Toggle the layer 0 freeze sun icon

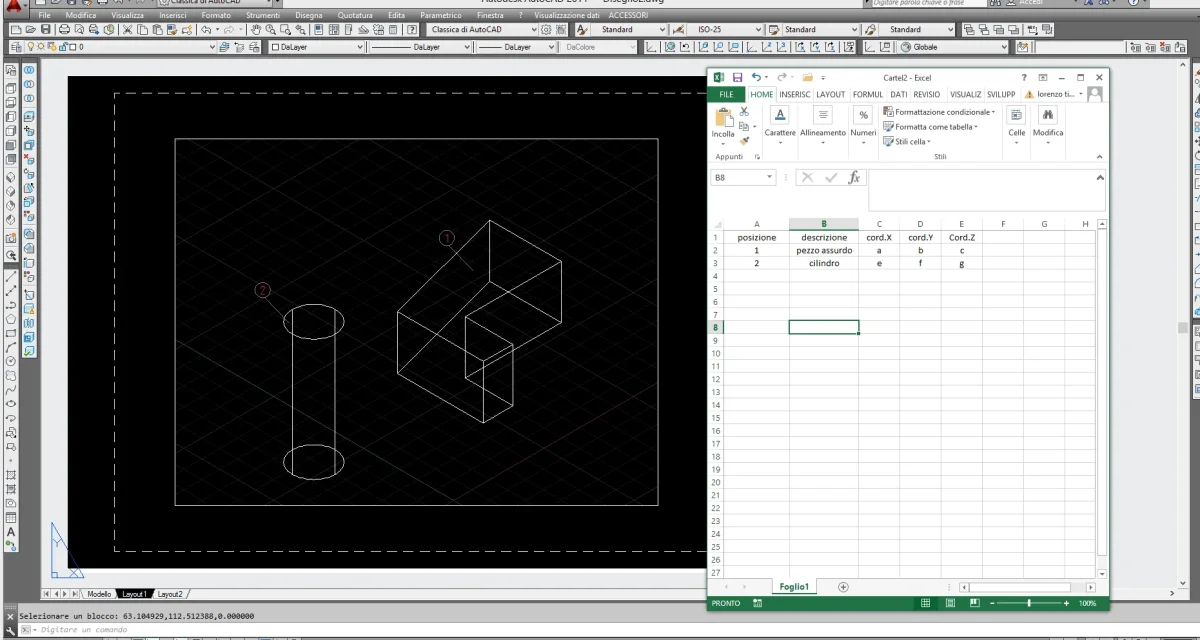41,47
